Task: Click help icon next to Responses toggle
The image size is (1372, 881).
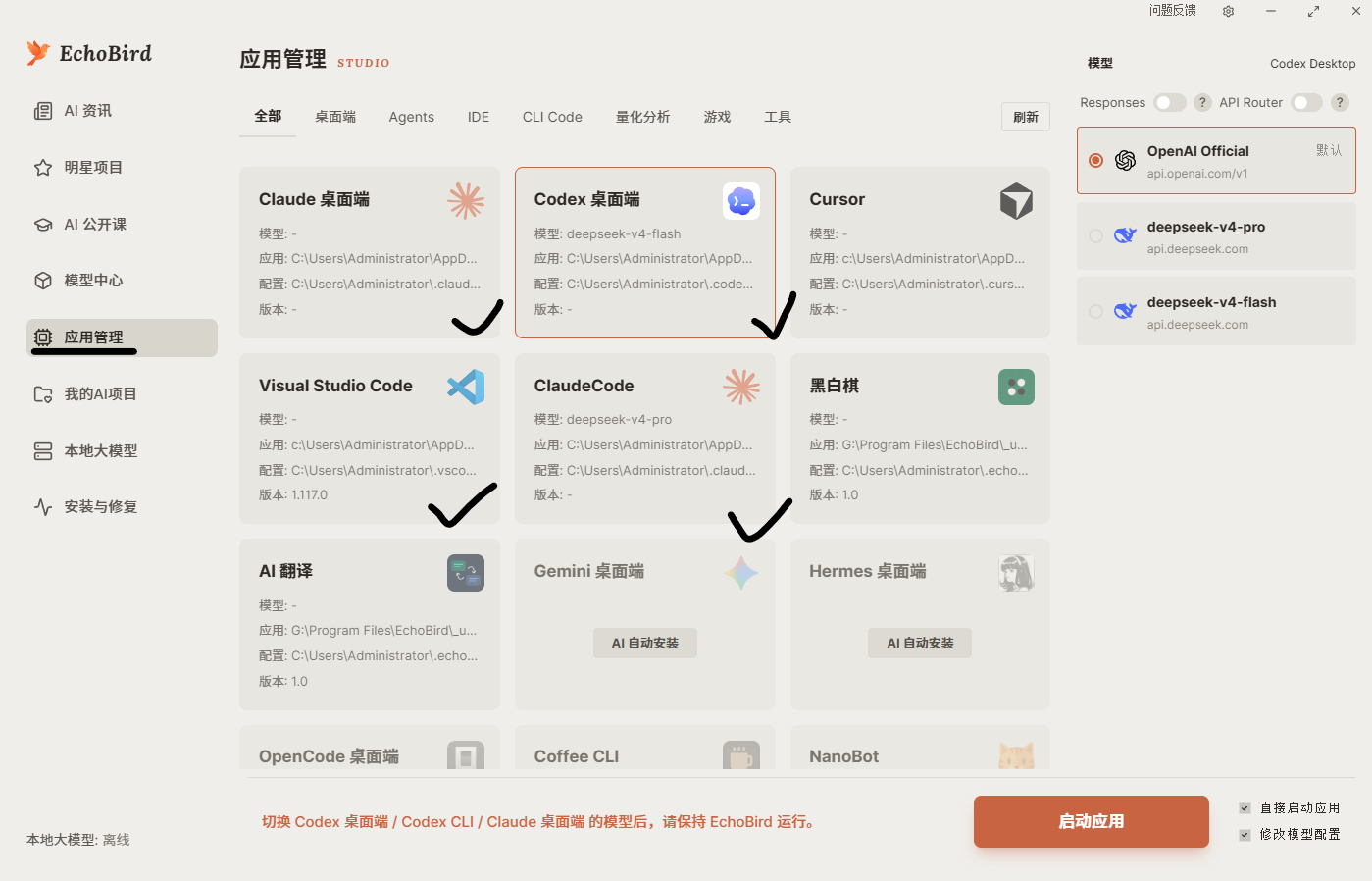Action: coord(1202,102)
